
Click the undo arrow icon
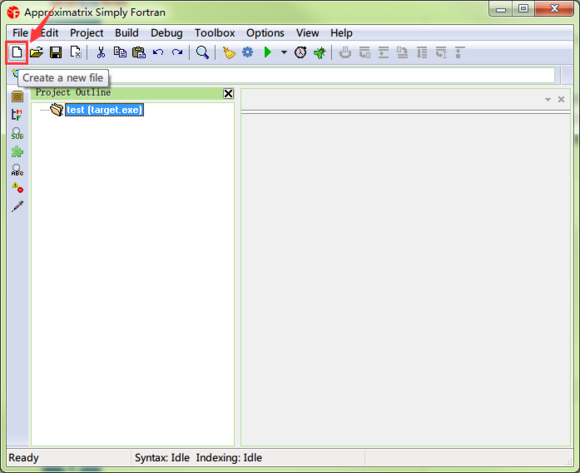pyautogui.click(x=158, y=53)
